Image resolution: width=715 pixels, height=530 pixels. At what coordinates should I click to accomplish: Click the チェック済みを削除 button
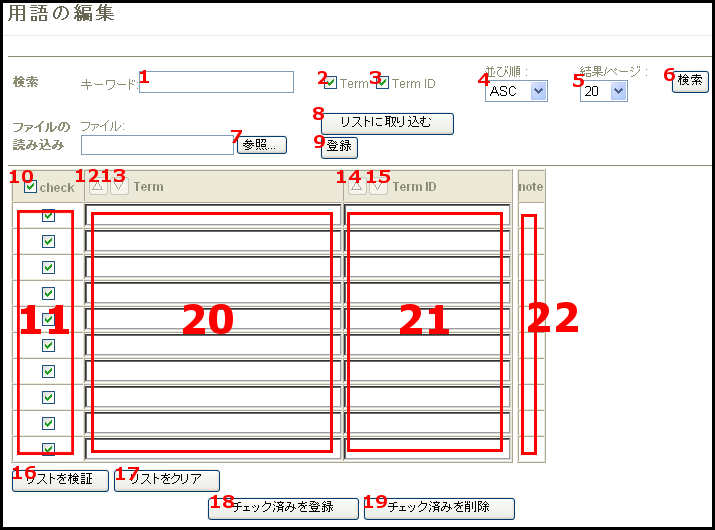point(439,509)
